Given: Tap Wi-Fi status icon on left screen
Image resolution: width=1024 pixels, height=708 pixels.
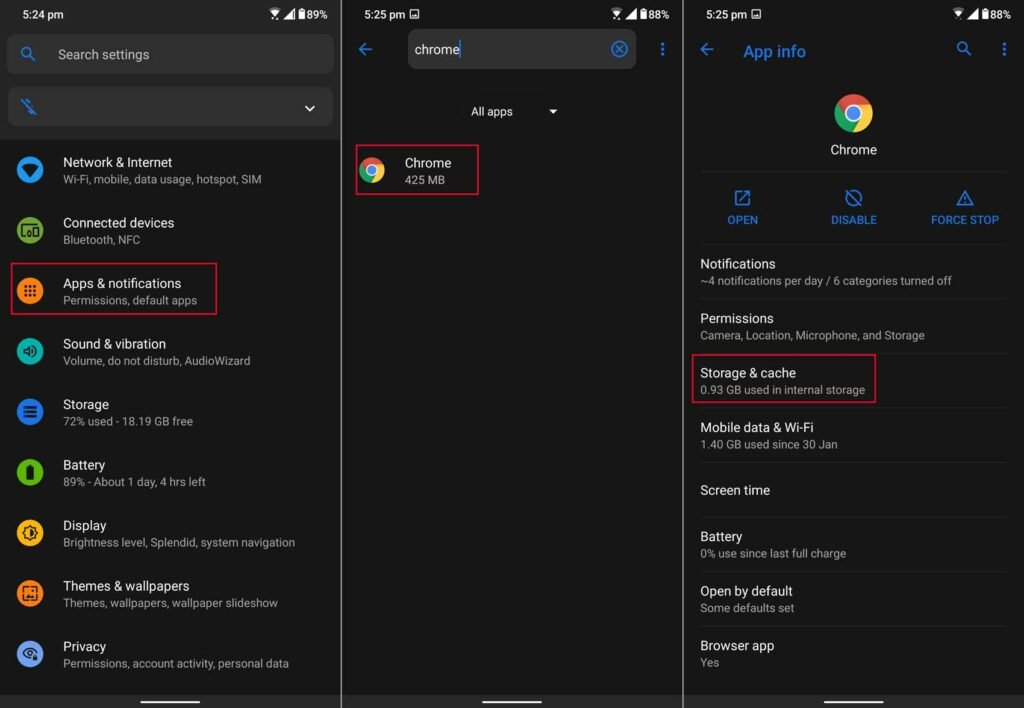Looking at the screenshot, I should (x=275, y=14).
